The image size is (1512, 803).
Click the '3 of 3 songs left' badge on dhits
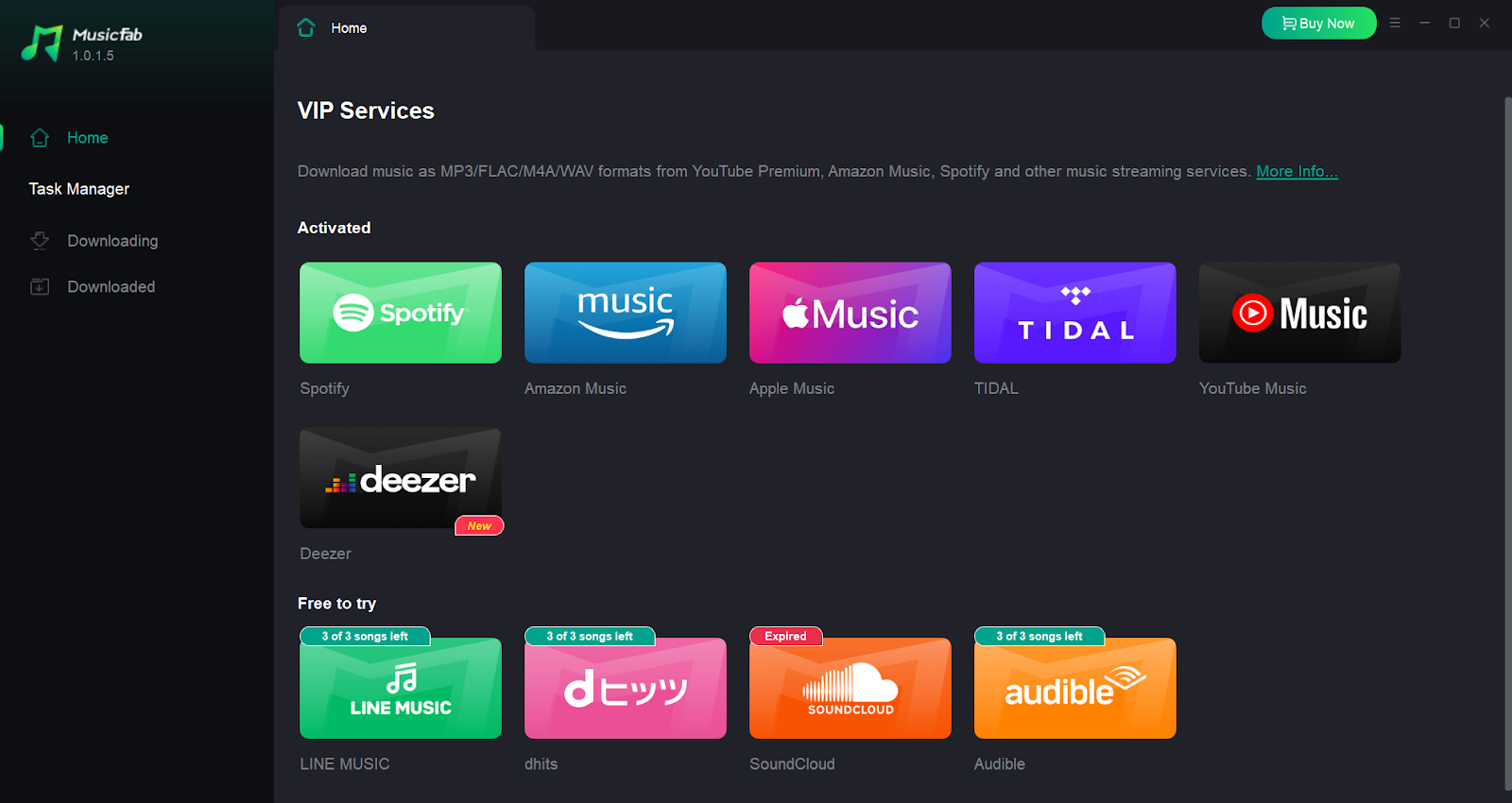click(590, 637)
